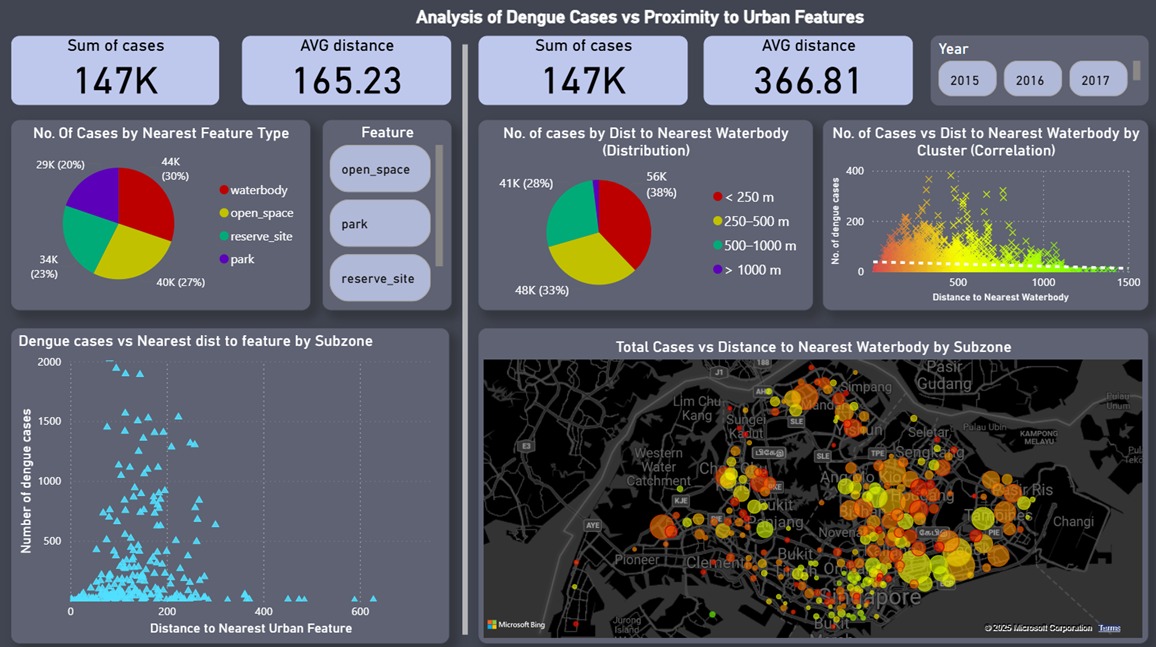1156x647 pixels.
Task: Select the red slice in waterbody distance pie
Action: [x=625, y=221]
